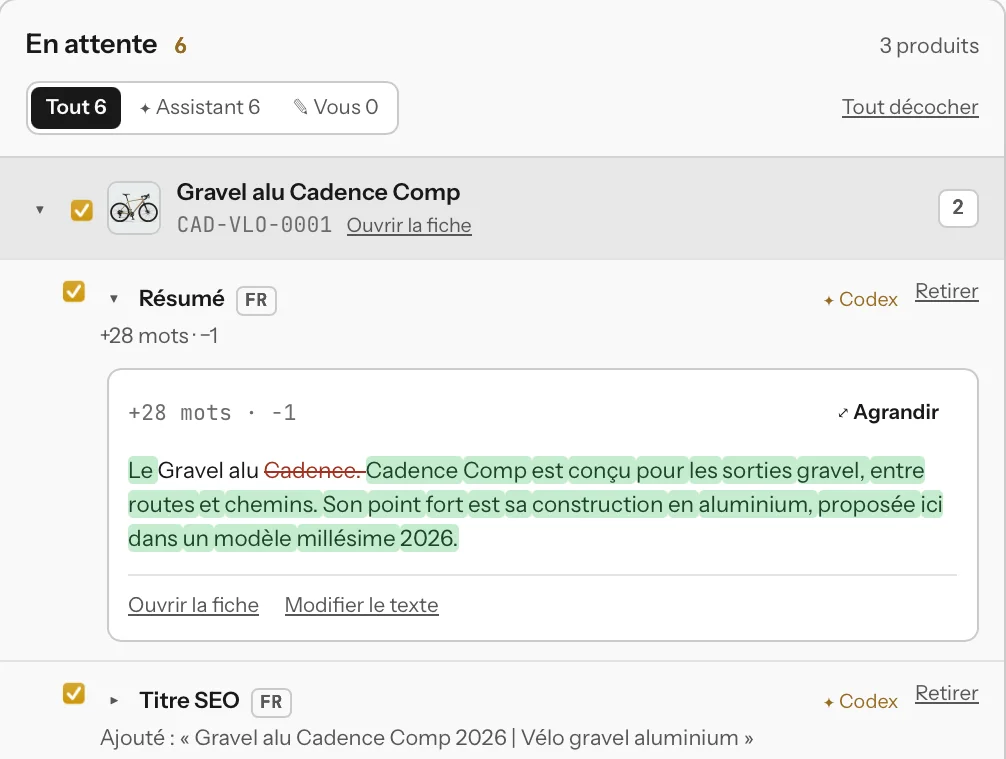Click Modifier le texte link
Screen dimensions: 1006x759
361,605
